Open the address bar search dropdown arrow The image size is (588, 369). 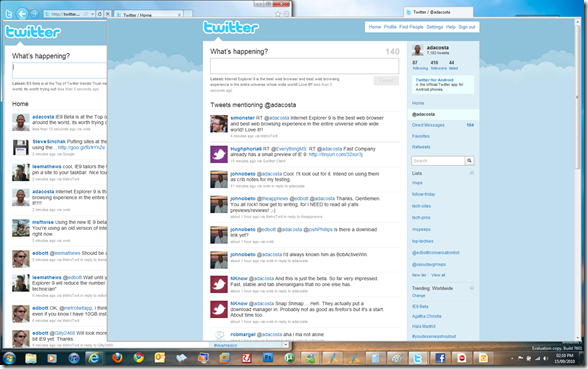coord(93,14)
